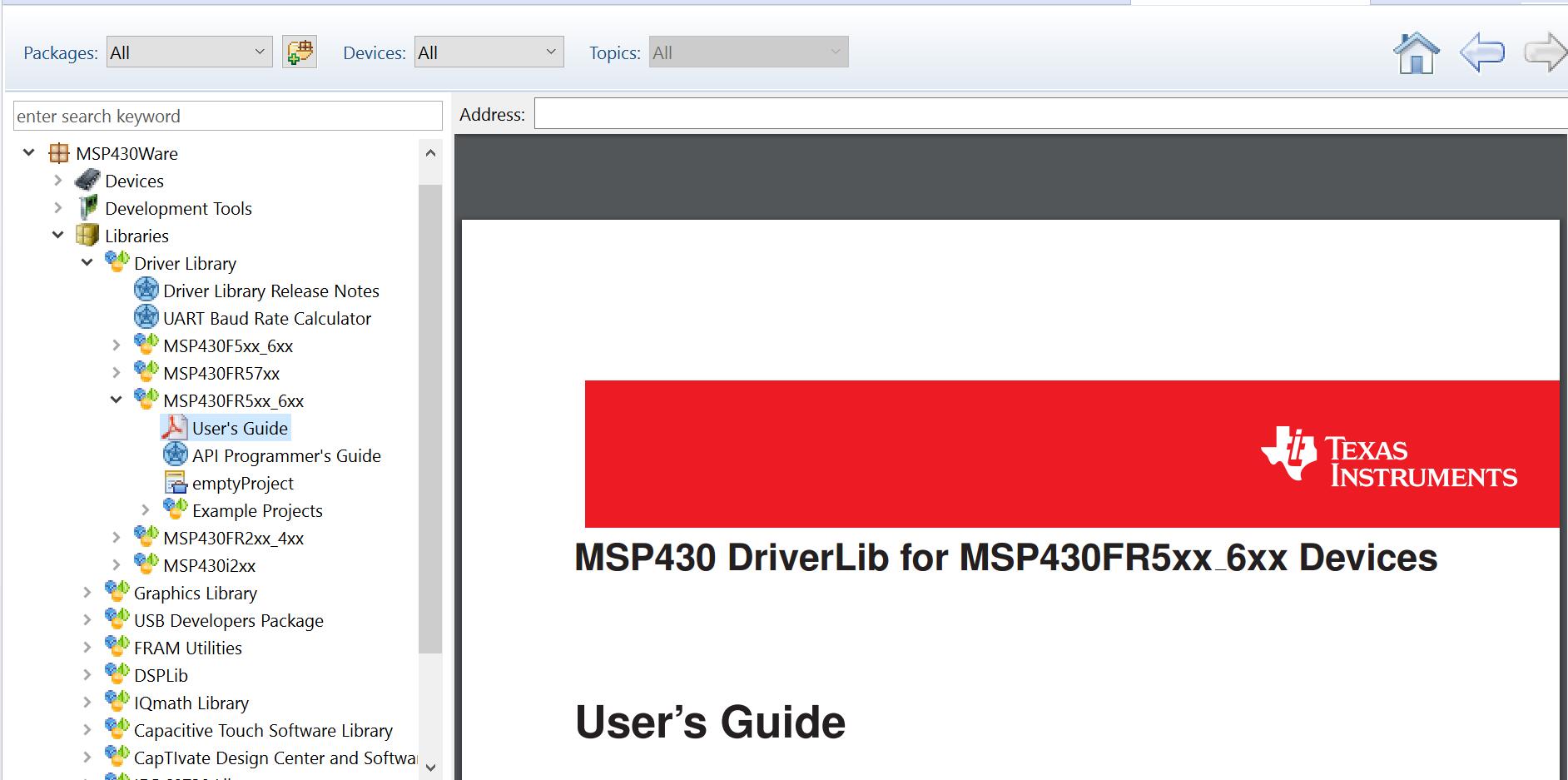Select the User's Guide tree item
The image size is (1568, 780).
[240, 428]
